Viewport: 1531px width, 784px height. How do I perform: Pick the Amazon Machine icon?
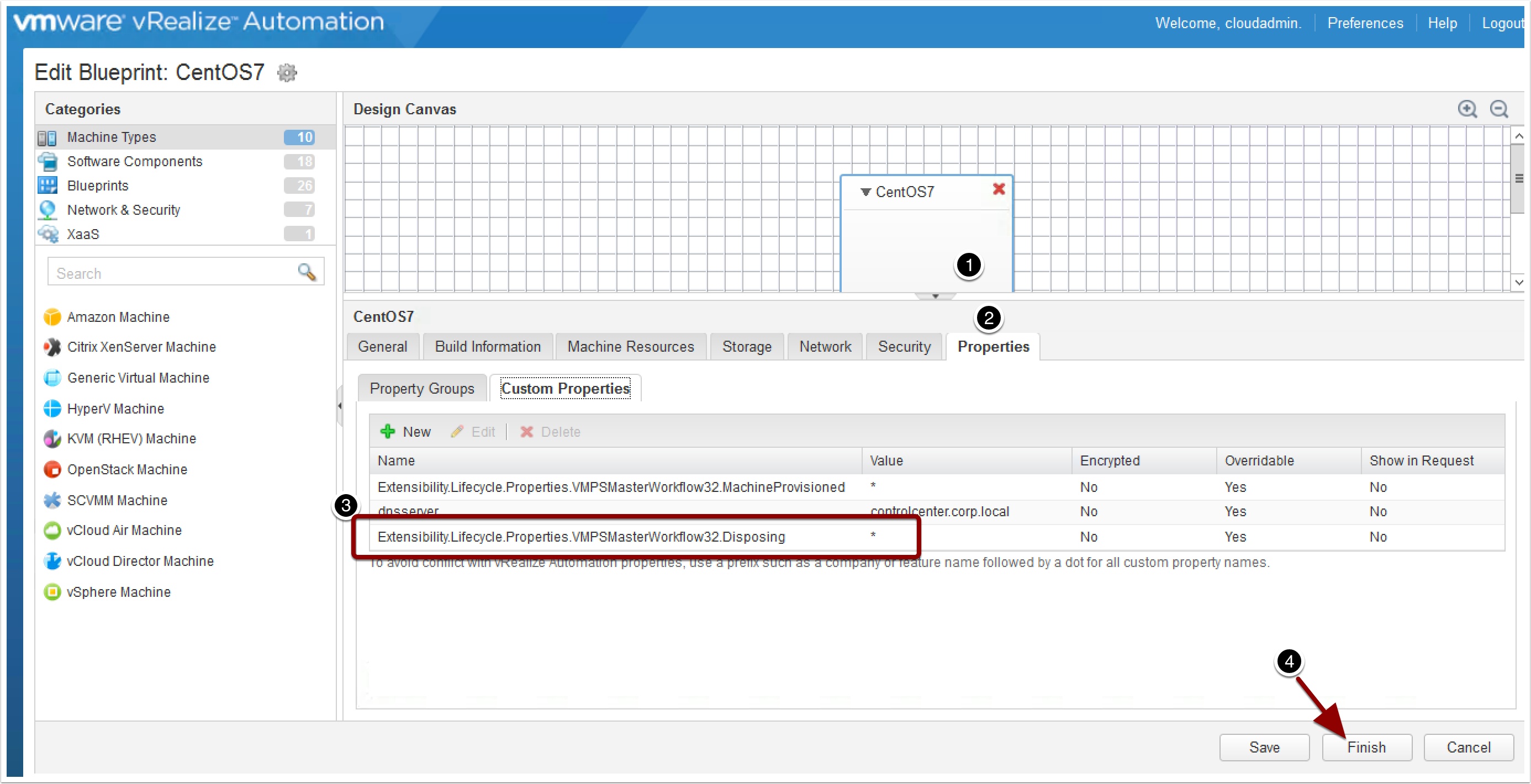coord(52,317)
